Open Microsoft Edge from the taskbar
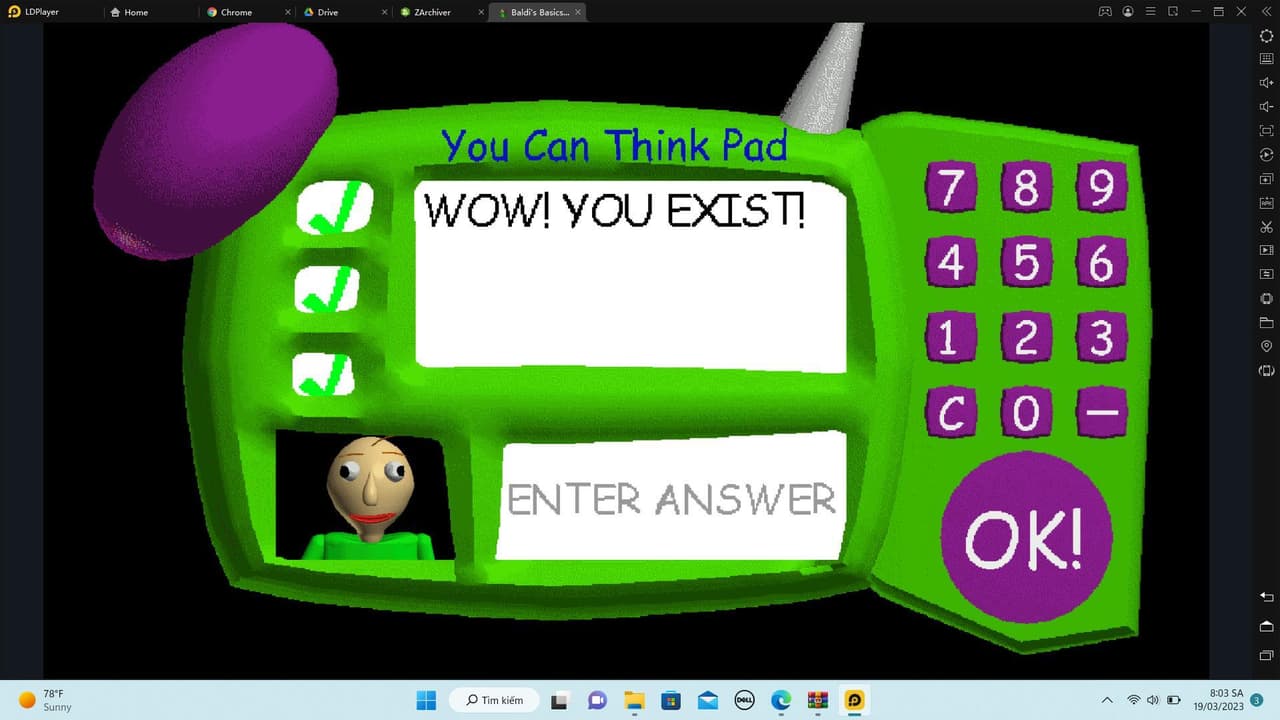This screenshot has height=720, width=1280. (782, 700)
